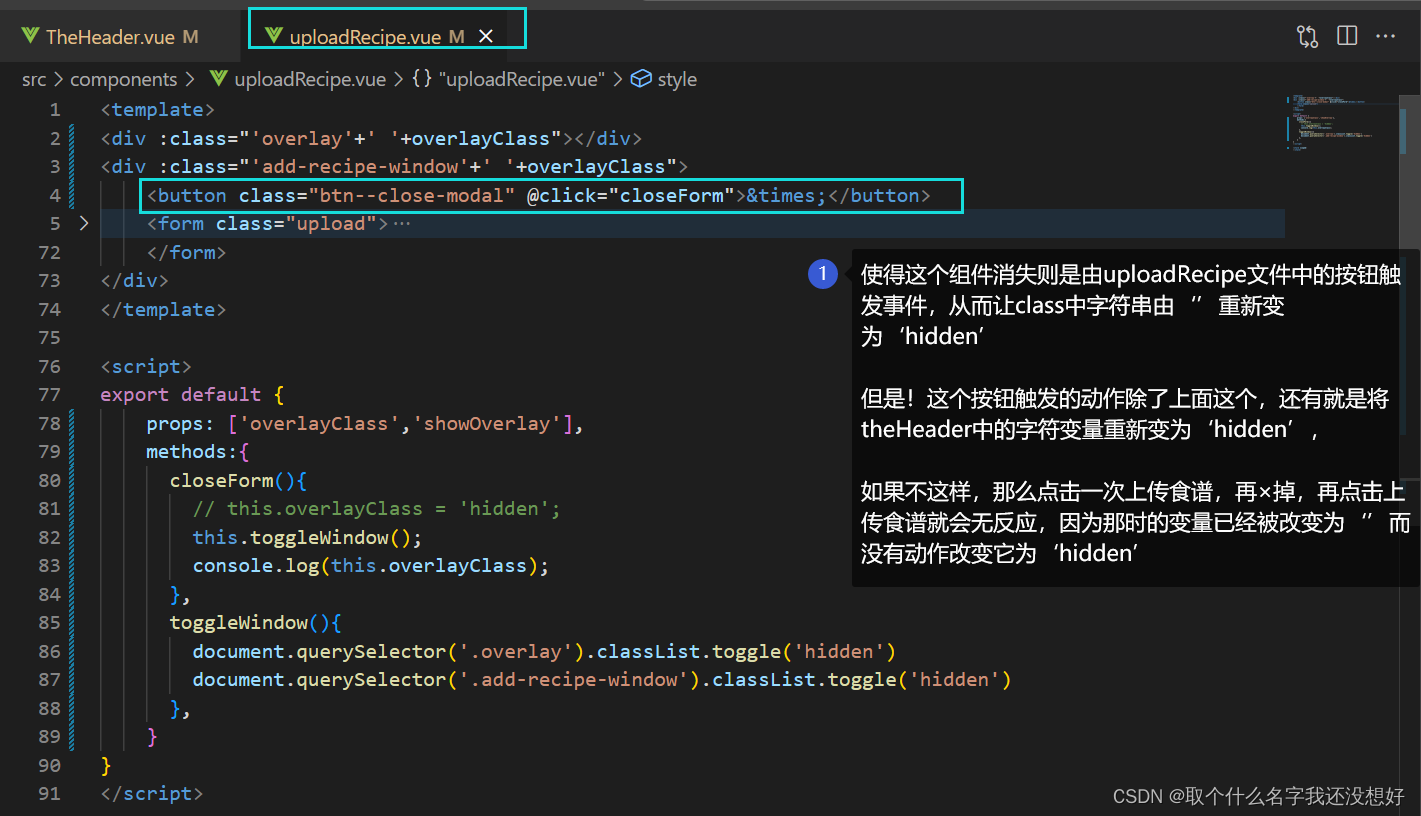The width and height of the screenshot is (1421, 816).
Task: Open the editor More Actions menu
Action: [x=1385, y=36]
